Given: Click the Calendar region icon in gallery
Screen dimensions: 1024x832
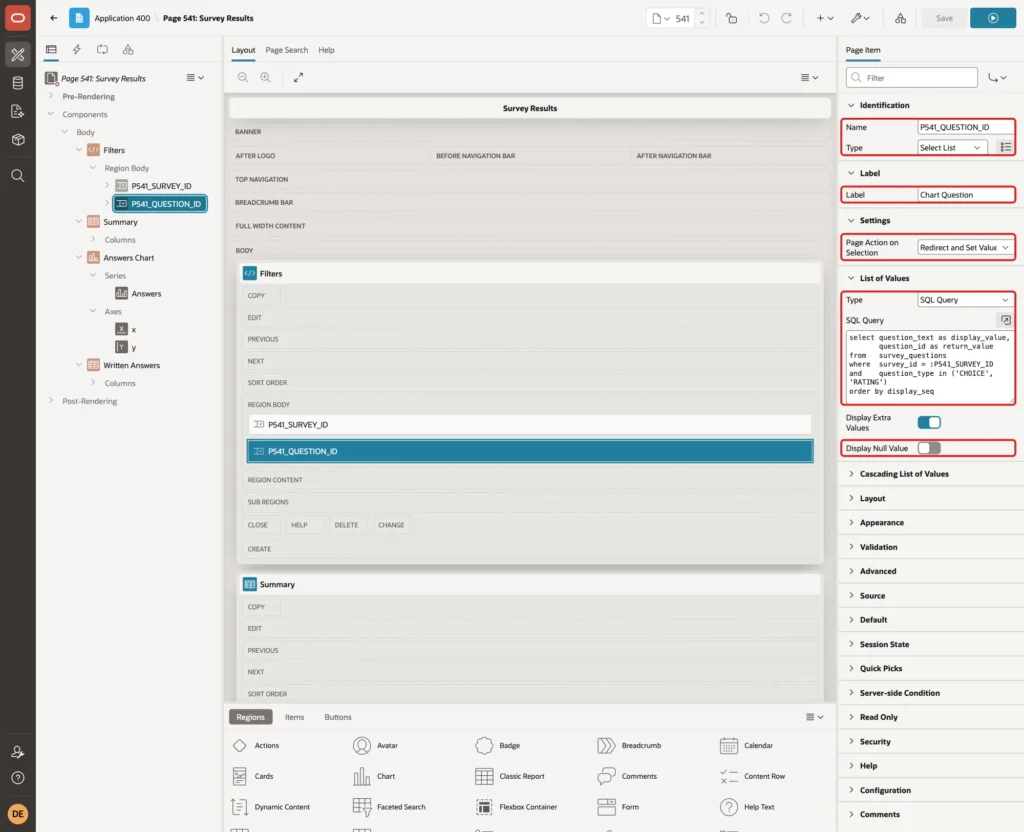Looking at the screenshot, I should (729, 745).
